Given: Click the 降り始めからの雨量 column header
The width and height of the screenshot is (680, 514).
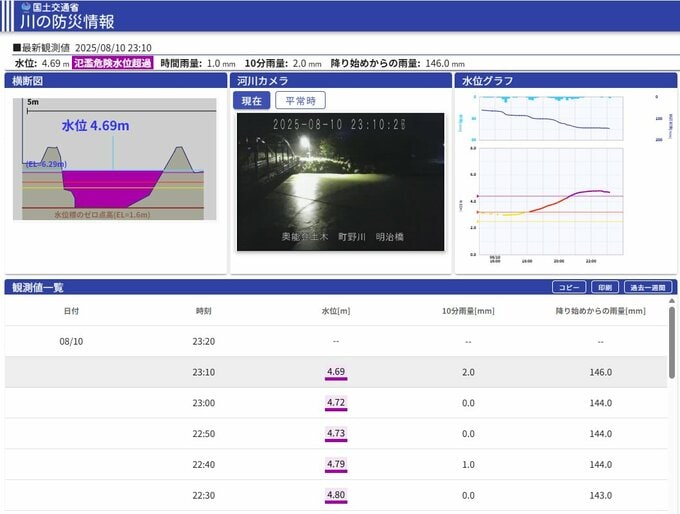Looking at the screenshot, I should (x=600, y=311).
